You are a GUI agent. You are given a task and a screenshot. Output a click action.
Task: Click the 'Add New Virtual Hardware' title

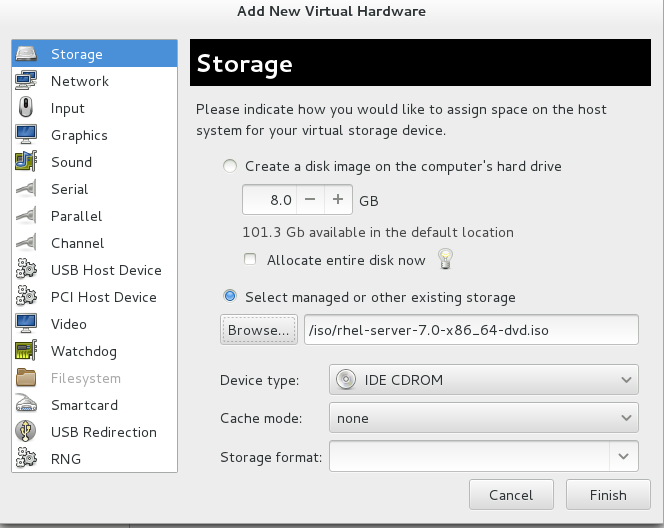click(x=332, y=11)
